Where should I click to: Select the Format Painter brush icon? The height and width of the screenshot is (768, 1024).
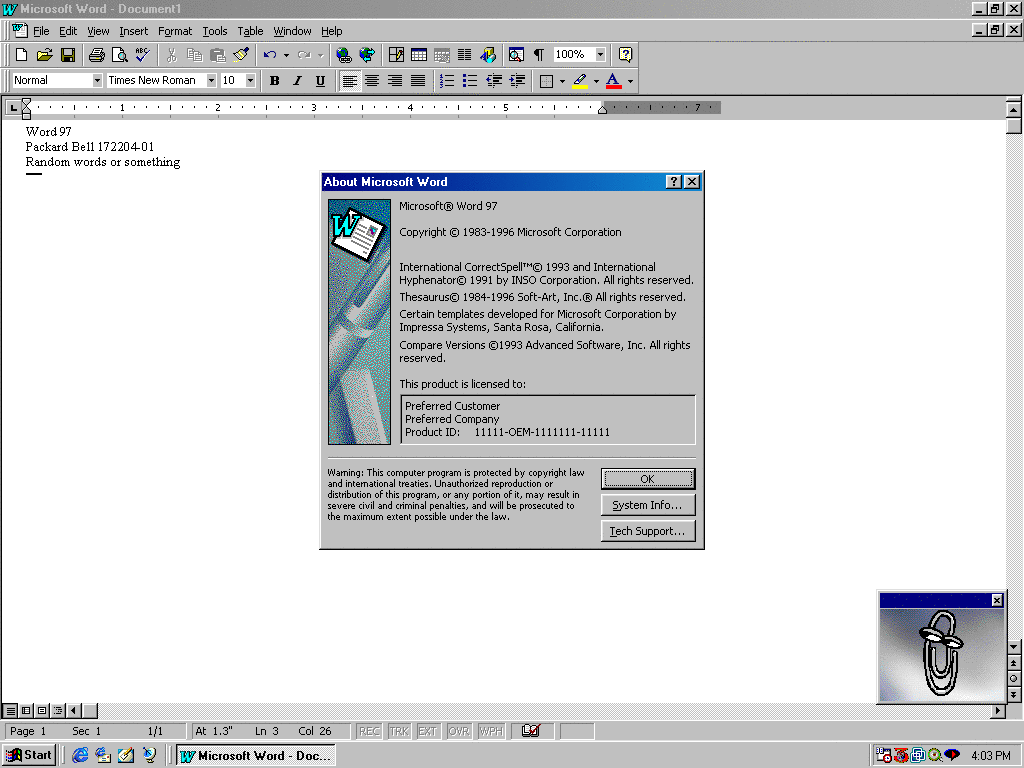click(241, 55)
